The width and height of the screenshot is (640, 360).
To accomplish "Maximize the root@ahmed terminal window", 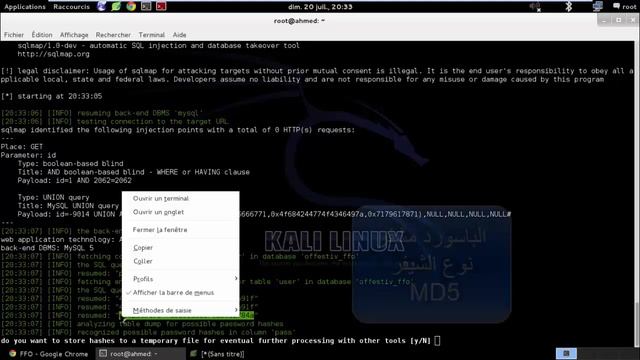I will coord(618,20).
